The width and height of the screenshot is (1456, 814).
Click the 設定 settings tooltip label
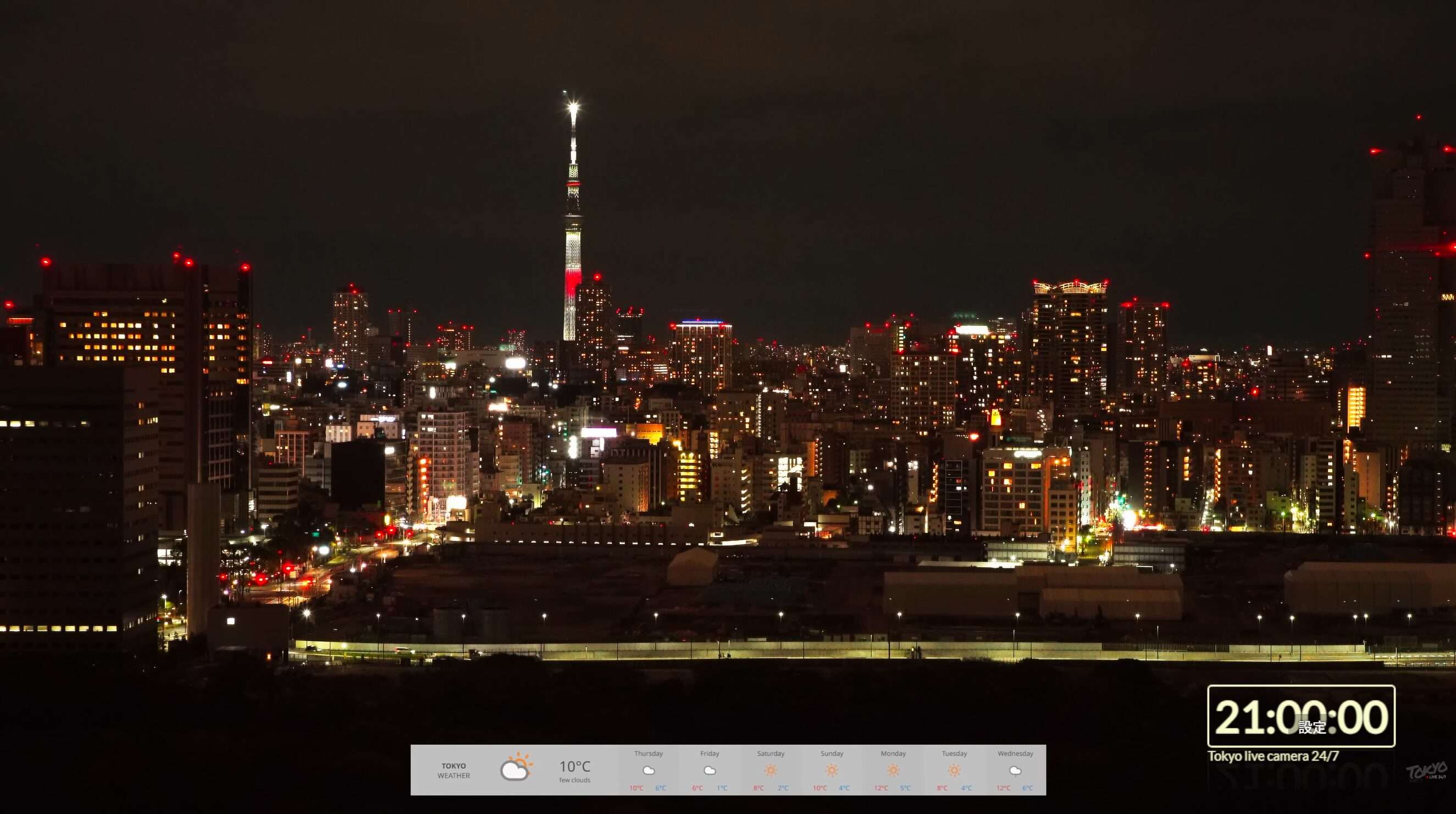click(x=1311, y=727)
